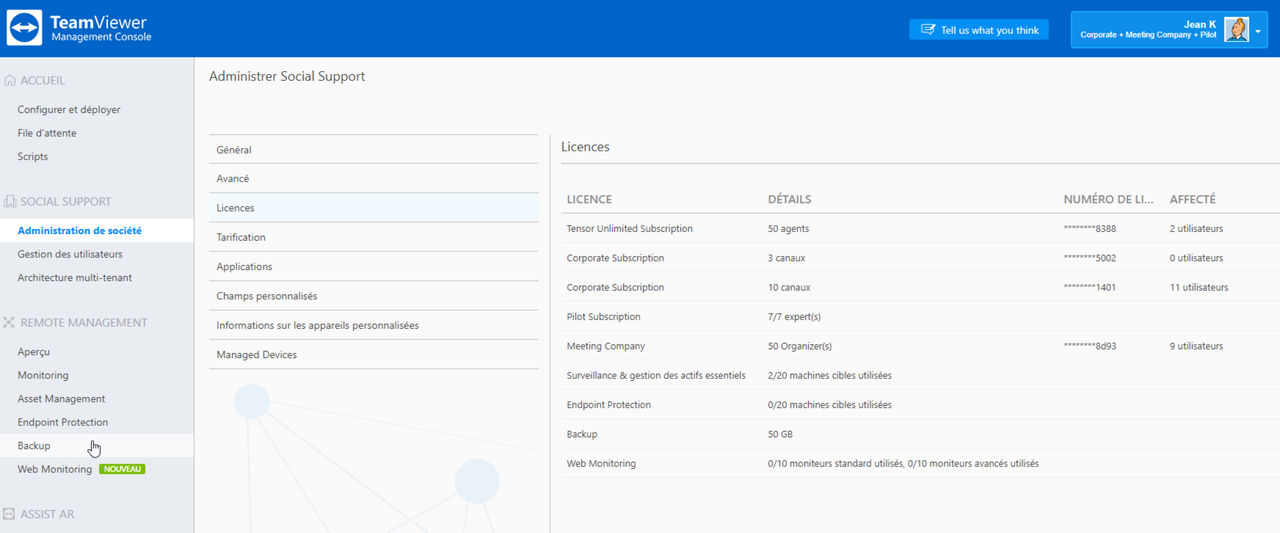Click the Remote Management section icon
The height and width of the screenshot is (533, 1280).
coord(10,322)
